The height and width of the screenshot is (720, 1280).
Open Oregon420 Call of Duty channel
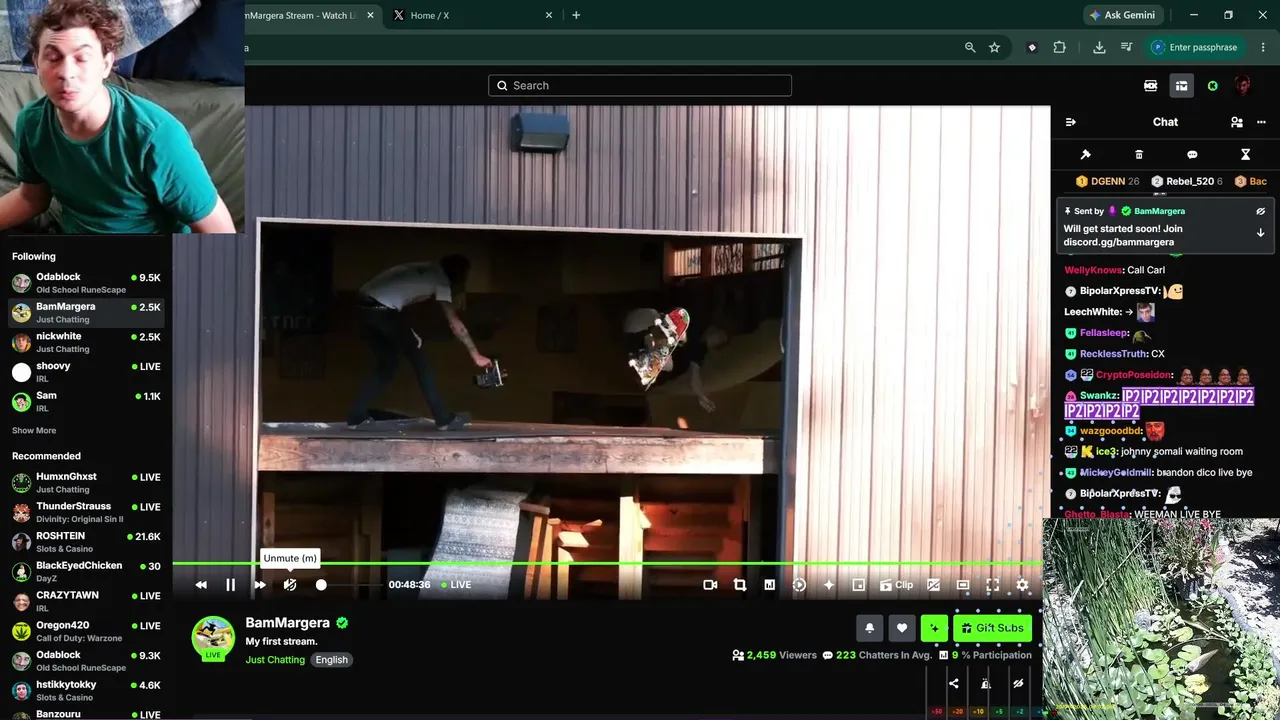86,631
